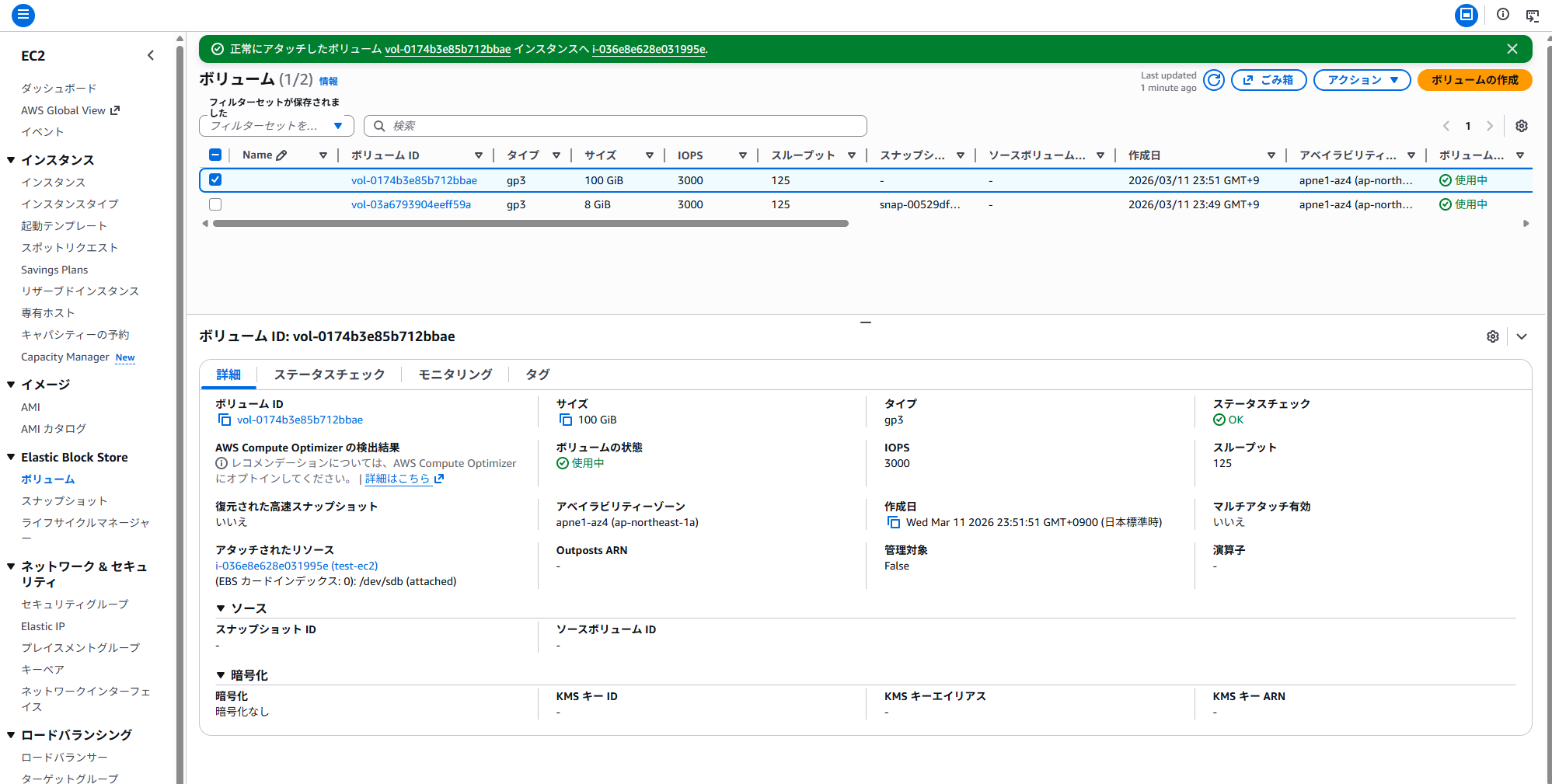Open the アクション dropdown
This screenshot has width=1552, height=784.
click(x=1362, y=79)
